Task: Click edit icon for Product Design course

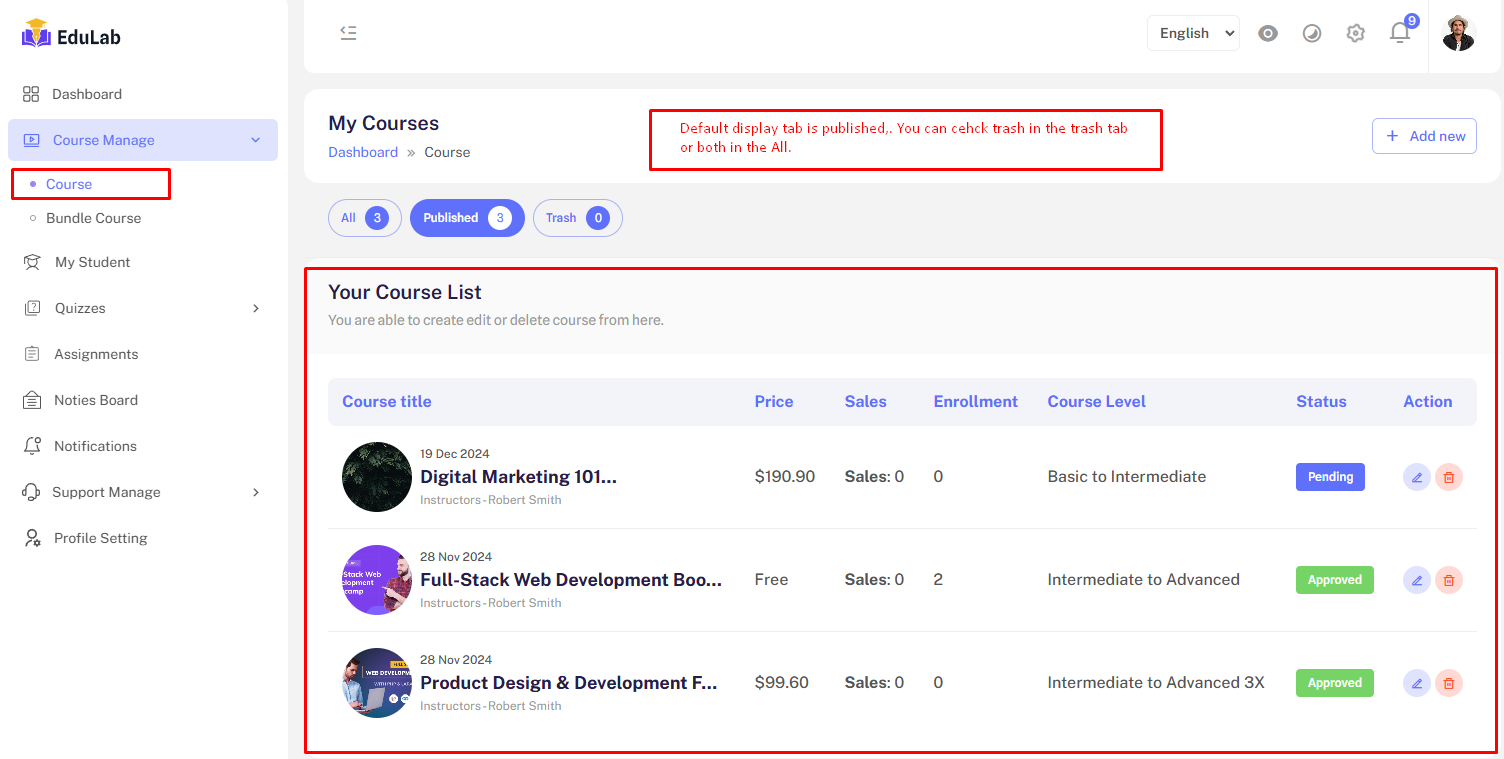Action: [1416, 683]
